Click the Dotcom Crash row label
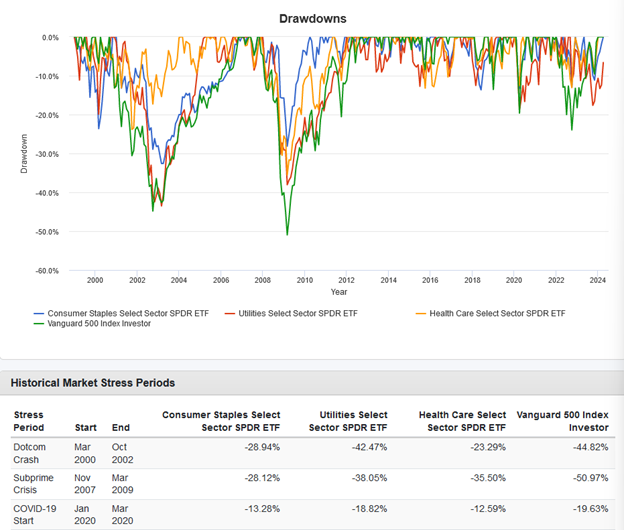Image resolution: width=624 pixels, height=530 pixels. click(x=29, y=453)
